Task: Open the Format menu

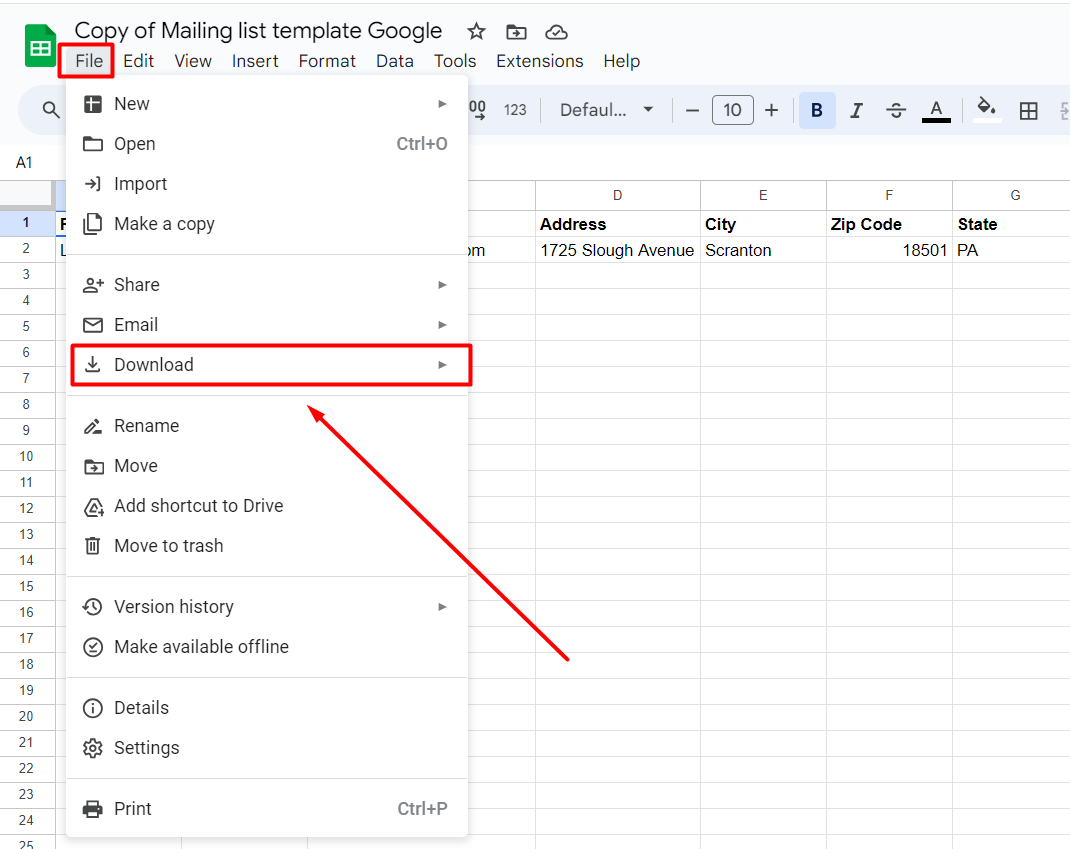Action: [x=327, y=61]
